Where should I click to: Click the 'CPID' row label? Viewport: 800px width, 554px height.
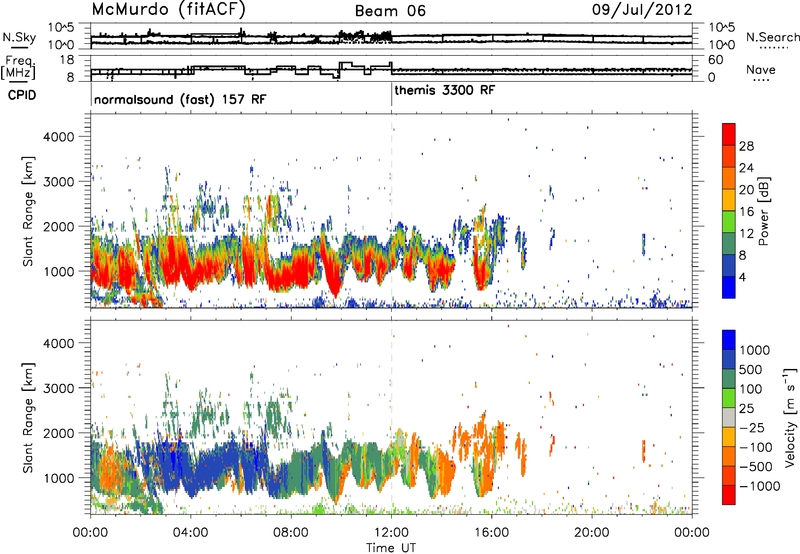(22, 95)
